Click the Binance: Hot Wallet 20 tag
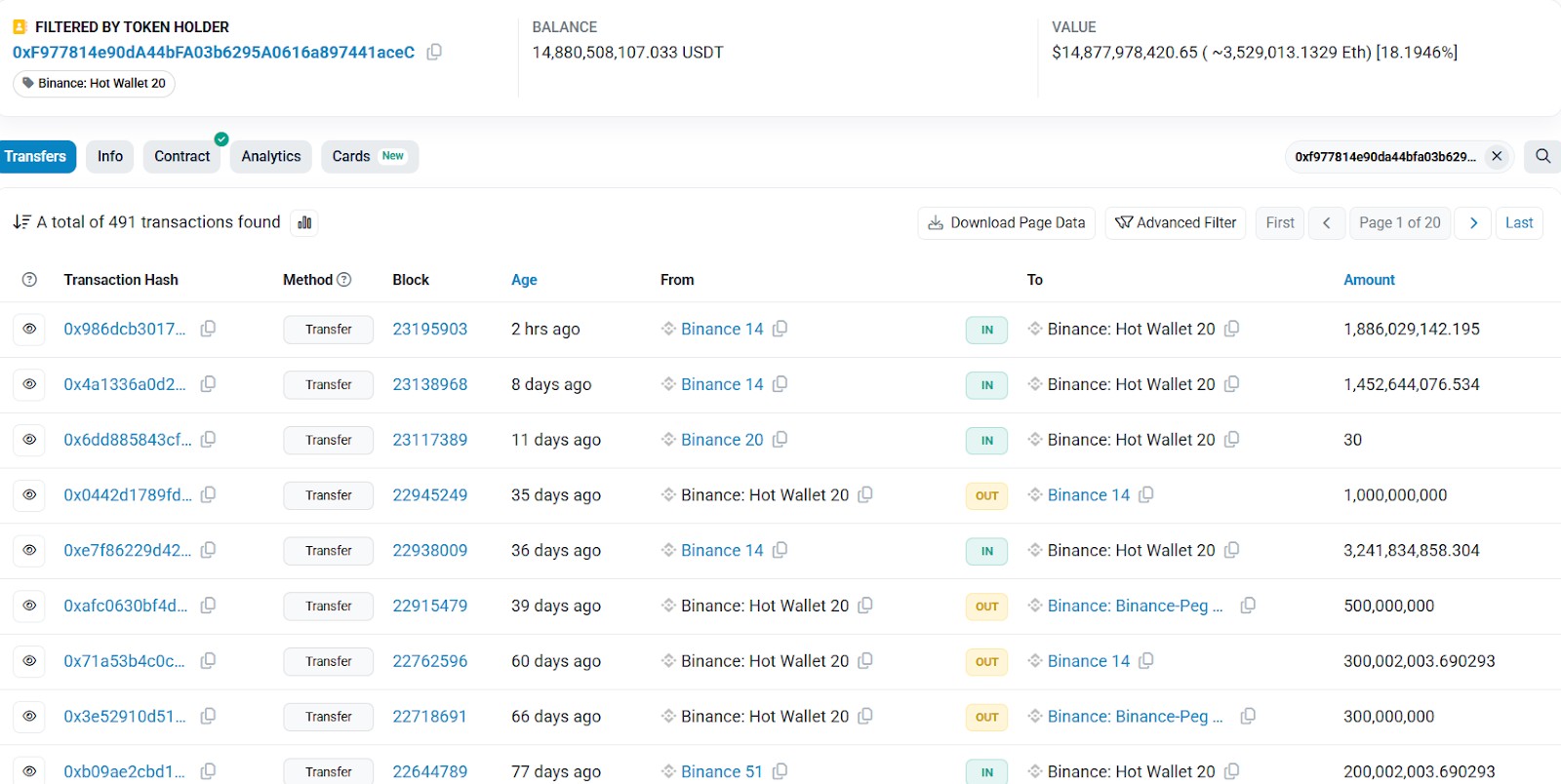 [x=95, y=84]
